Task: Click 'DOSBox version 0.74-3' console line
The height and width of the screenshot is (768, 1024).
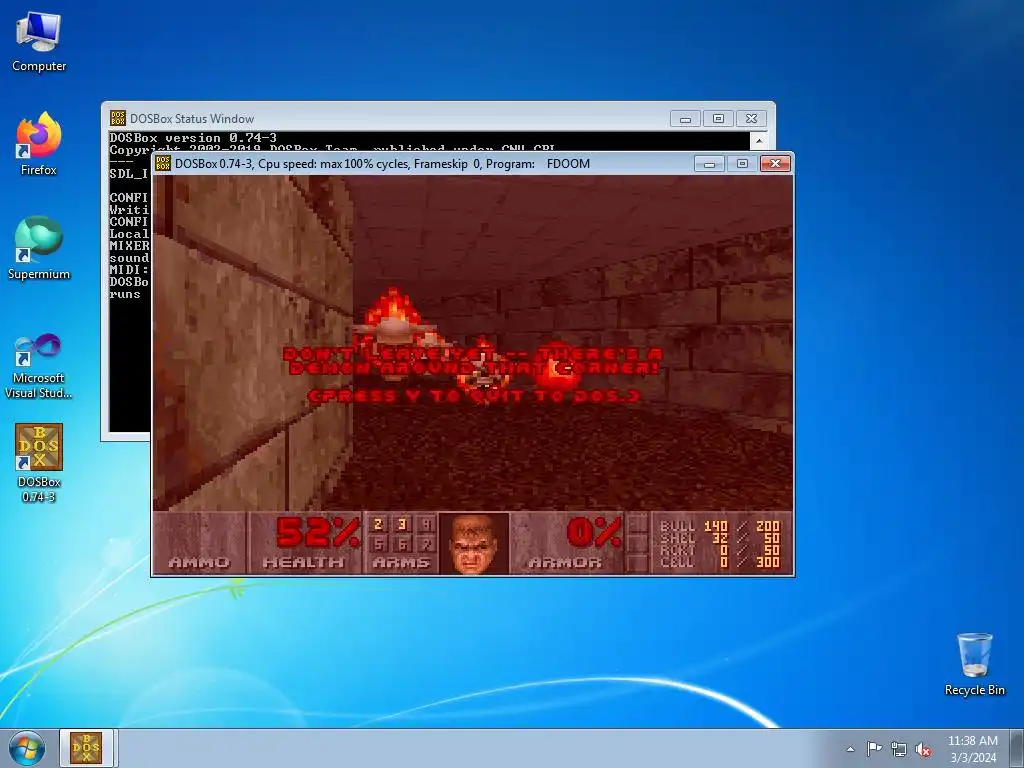Action: click(x=193, y=138)
